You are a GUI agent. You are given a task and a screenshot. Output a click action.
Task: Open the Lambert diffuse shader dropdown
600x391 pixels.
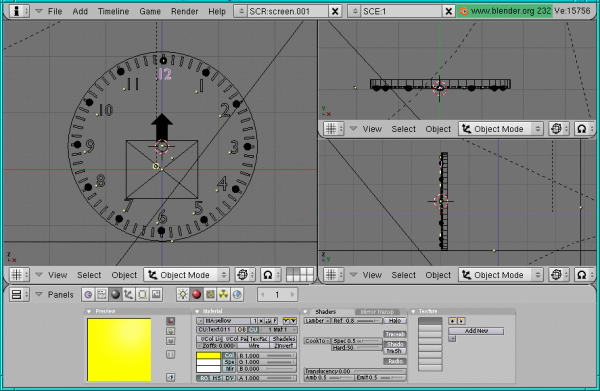point(317,321)
